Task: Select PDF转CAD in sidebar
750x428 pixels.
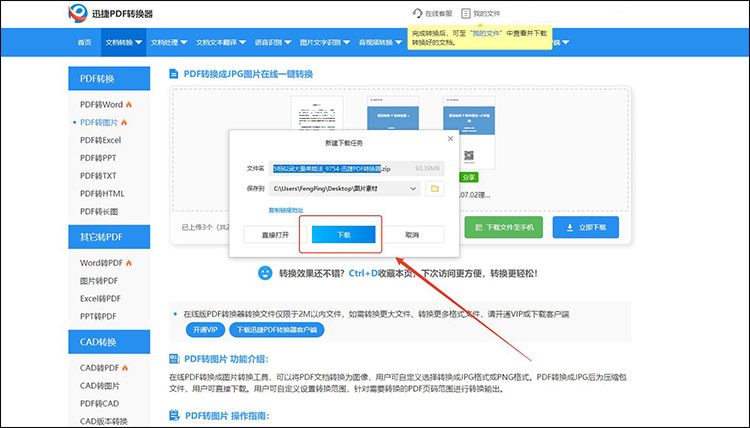Action: click(99, 403)
